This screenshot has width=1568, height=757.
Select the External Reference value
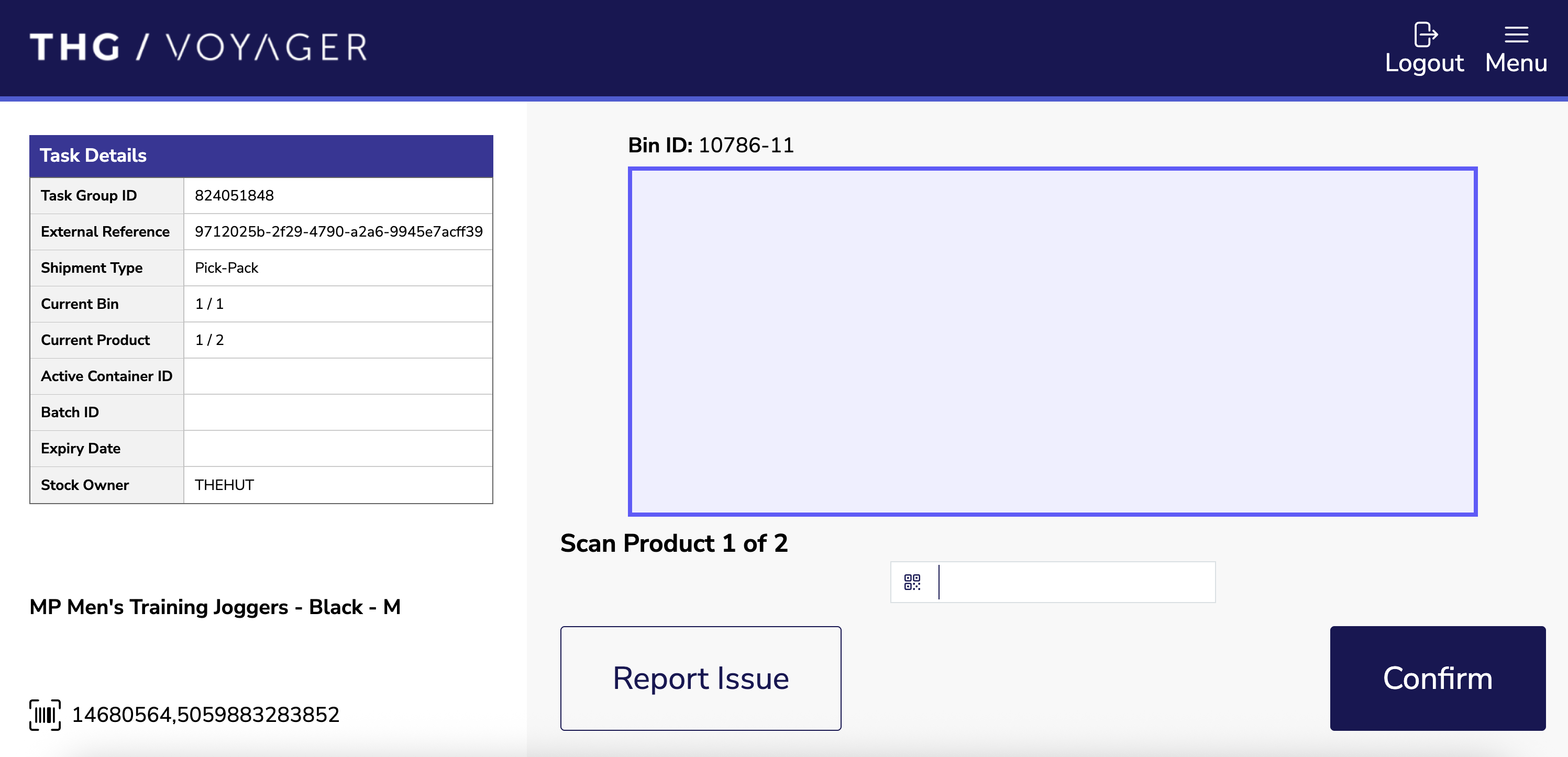click(x=338, y=232)
